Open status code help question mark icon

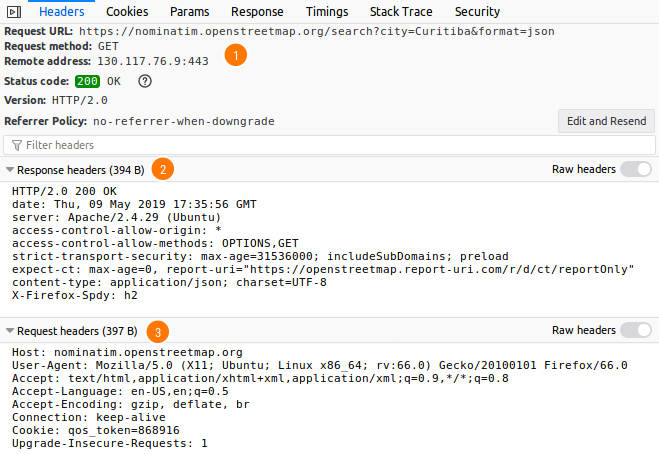tap(145, 81)
